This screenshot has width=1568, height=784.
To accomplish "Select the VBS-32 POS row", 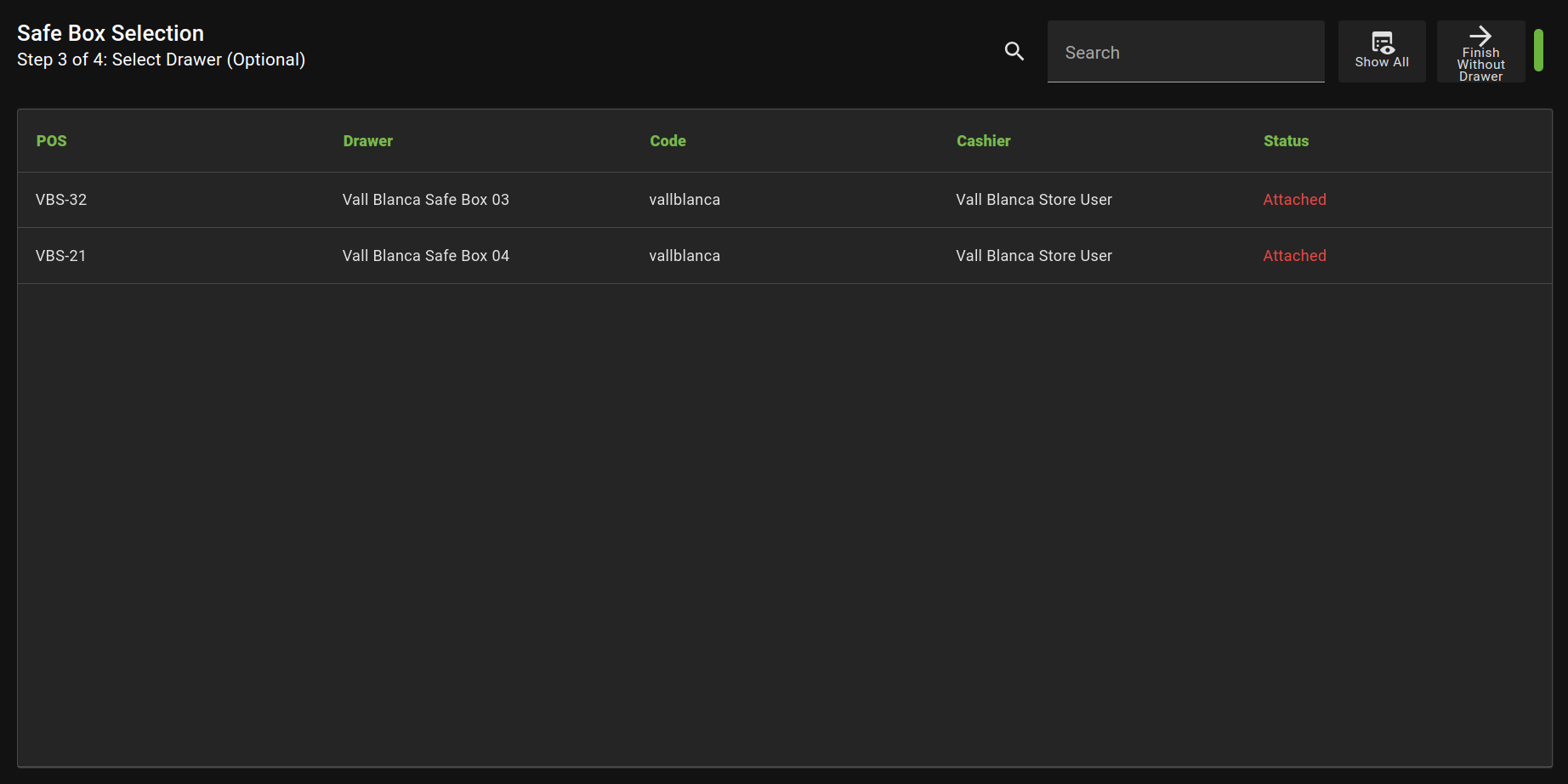I will [x=61, y=200].
